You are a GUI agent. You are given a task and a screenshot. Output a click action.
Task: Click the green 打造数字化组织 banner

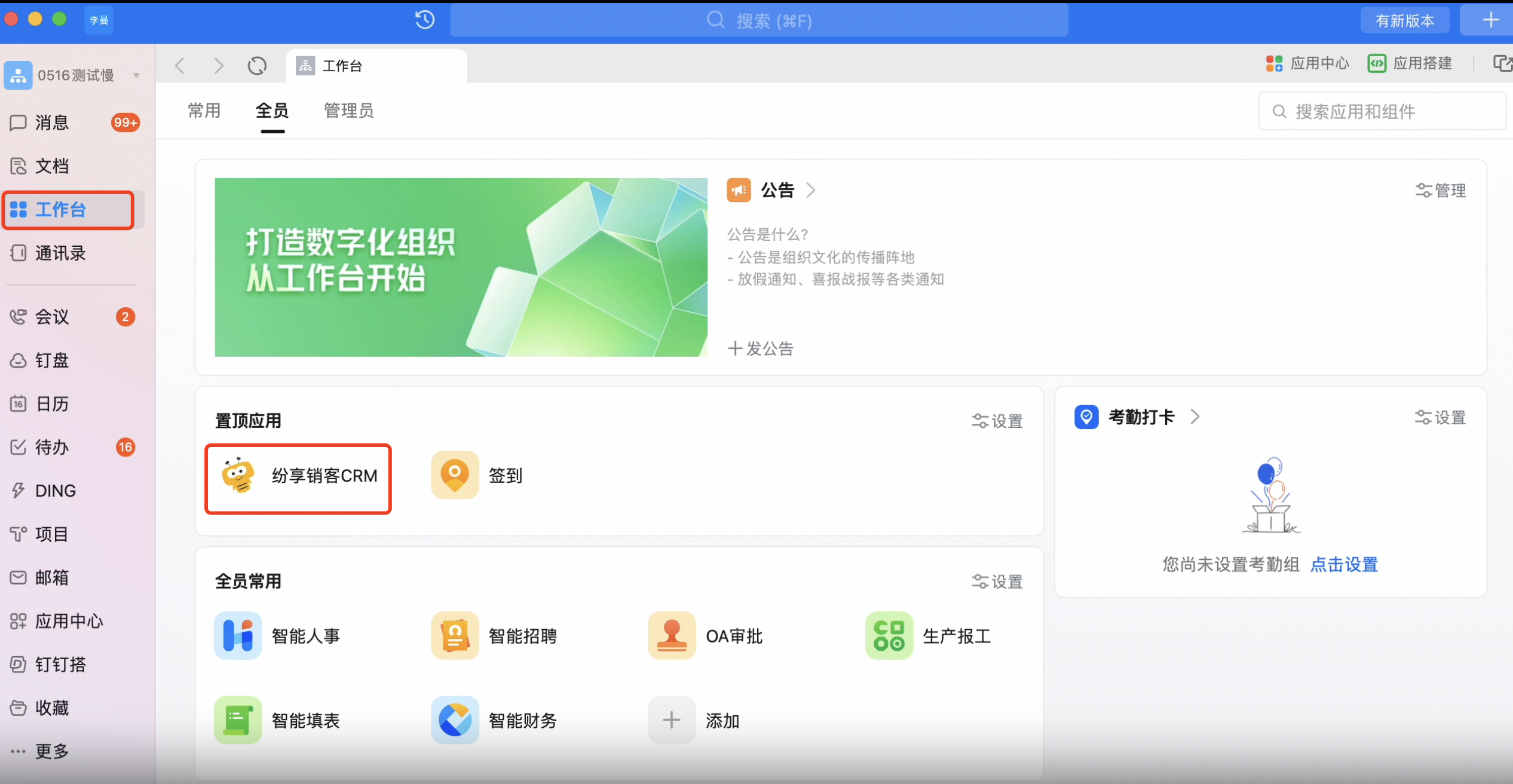click(x=461, y=267)
